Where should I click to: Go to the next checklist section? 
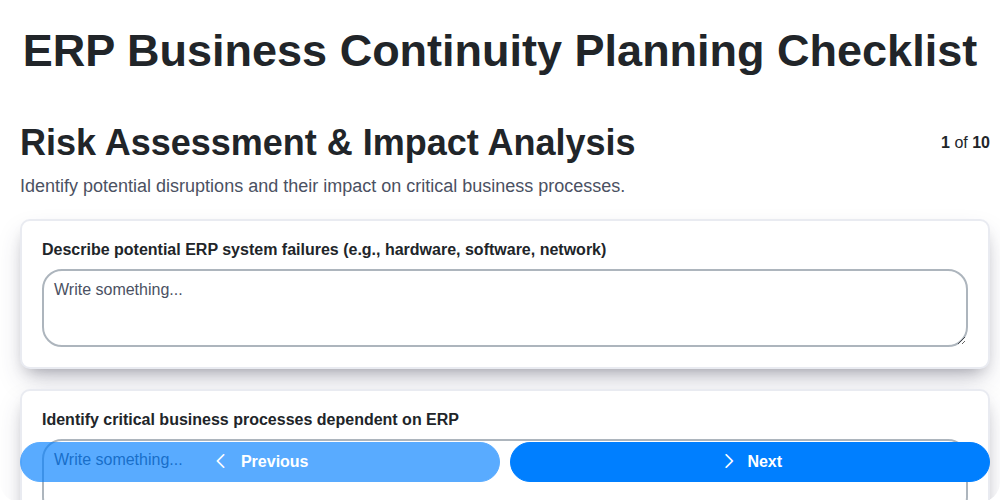point(749,461)
